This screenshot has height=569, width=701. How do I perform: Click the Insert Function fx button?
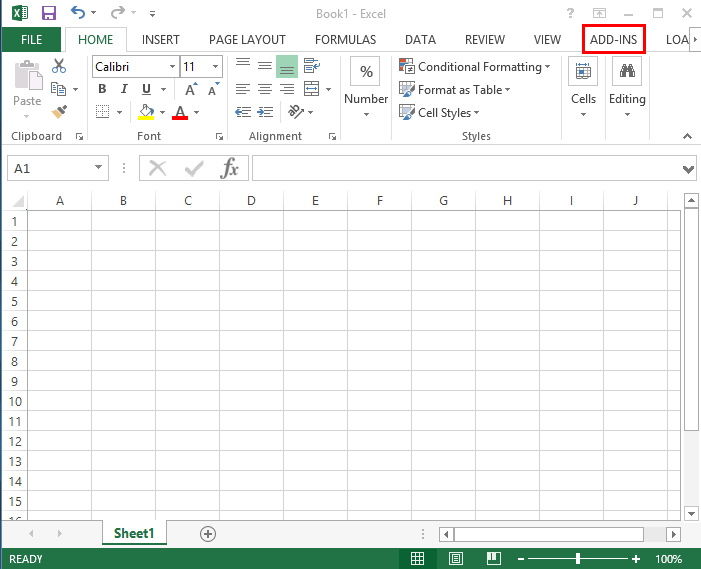coord(230,168)
